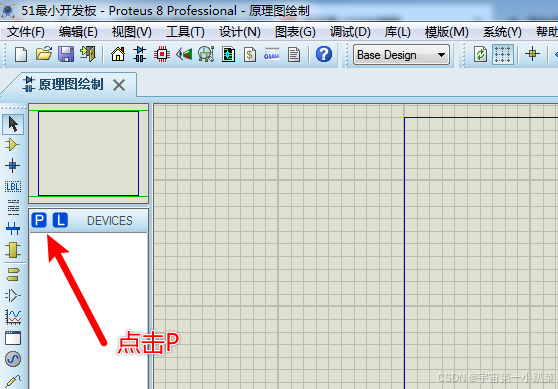This screenshot has width=558, height=389.
Task: Select the Subcircuit Mode tool
Action: (13, 250)
